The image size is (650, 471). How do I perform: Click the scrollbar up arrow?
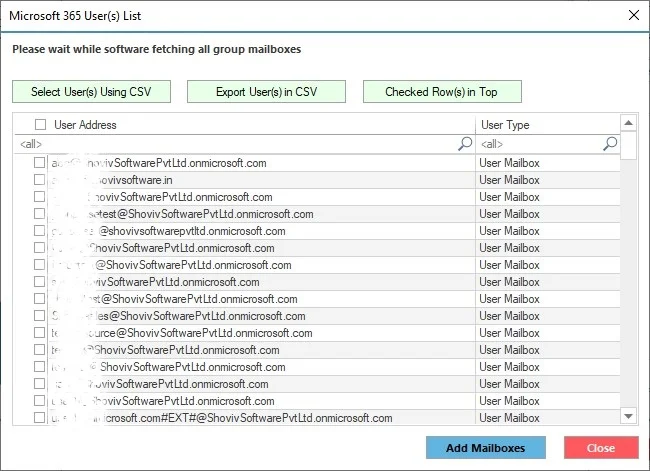(x=628, y=123)
